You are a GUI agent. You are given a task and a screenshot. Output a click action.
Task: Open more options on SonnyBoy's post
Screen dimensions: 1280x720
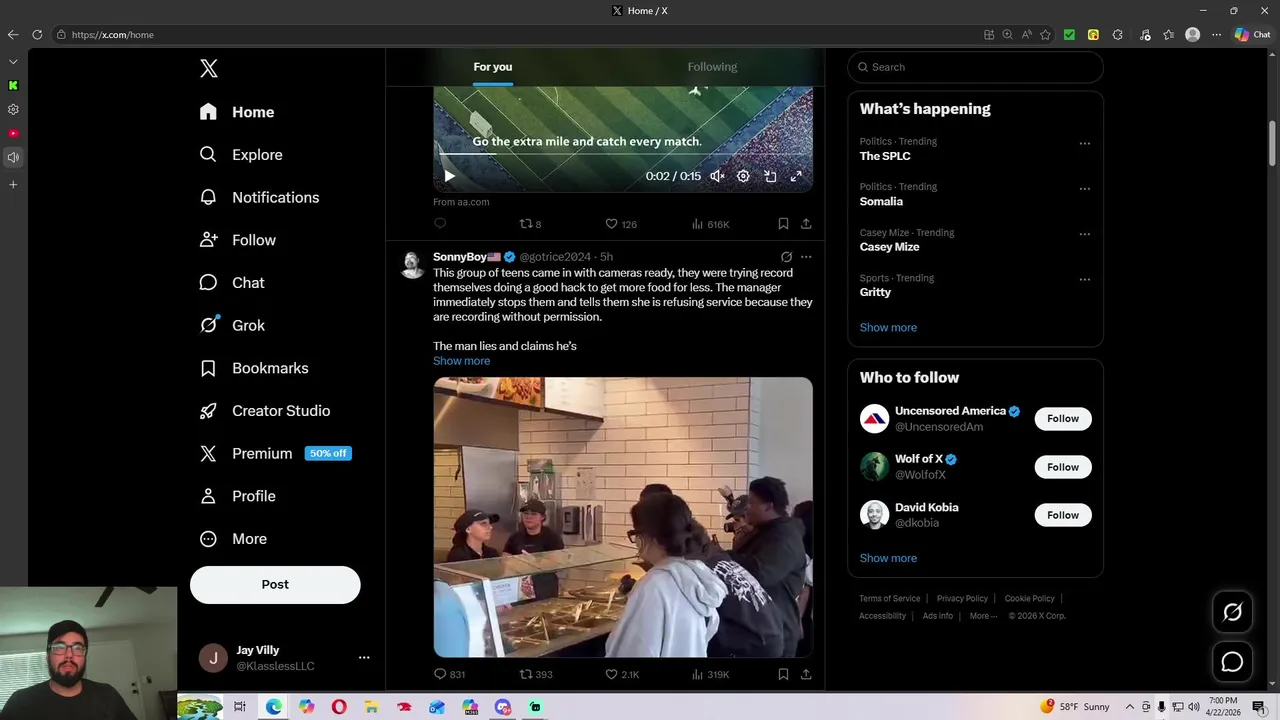coord(806,257)
